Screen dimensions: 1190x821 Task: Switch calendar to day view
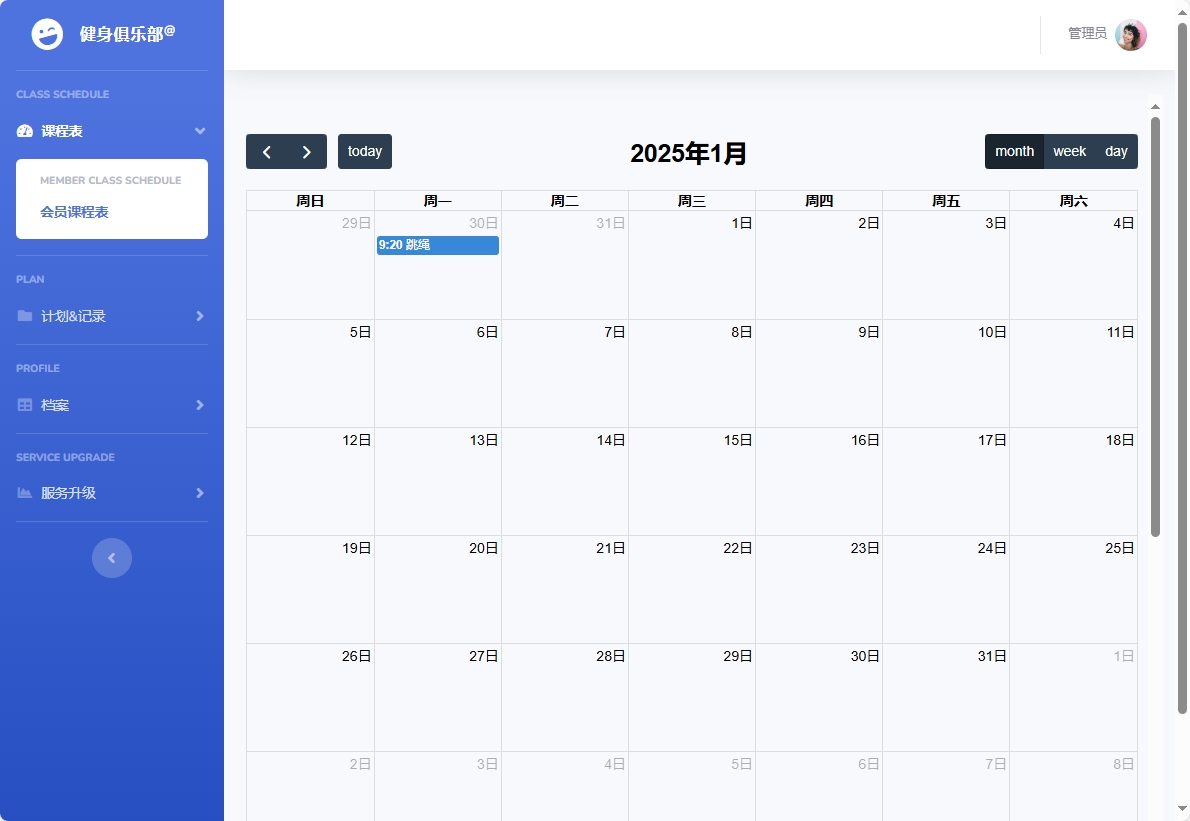[1116, 152]
